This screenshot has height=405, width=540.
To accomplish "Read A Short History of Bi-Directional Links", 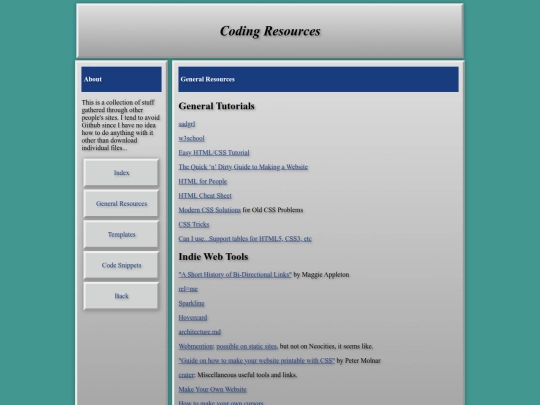I will tap(235, 274).
